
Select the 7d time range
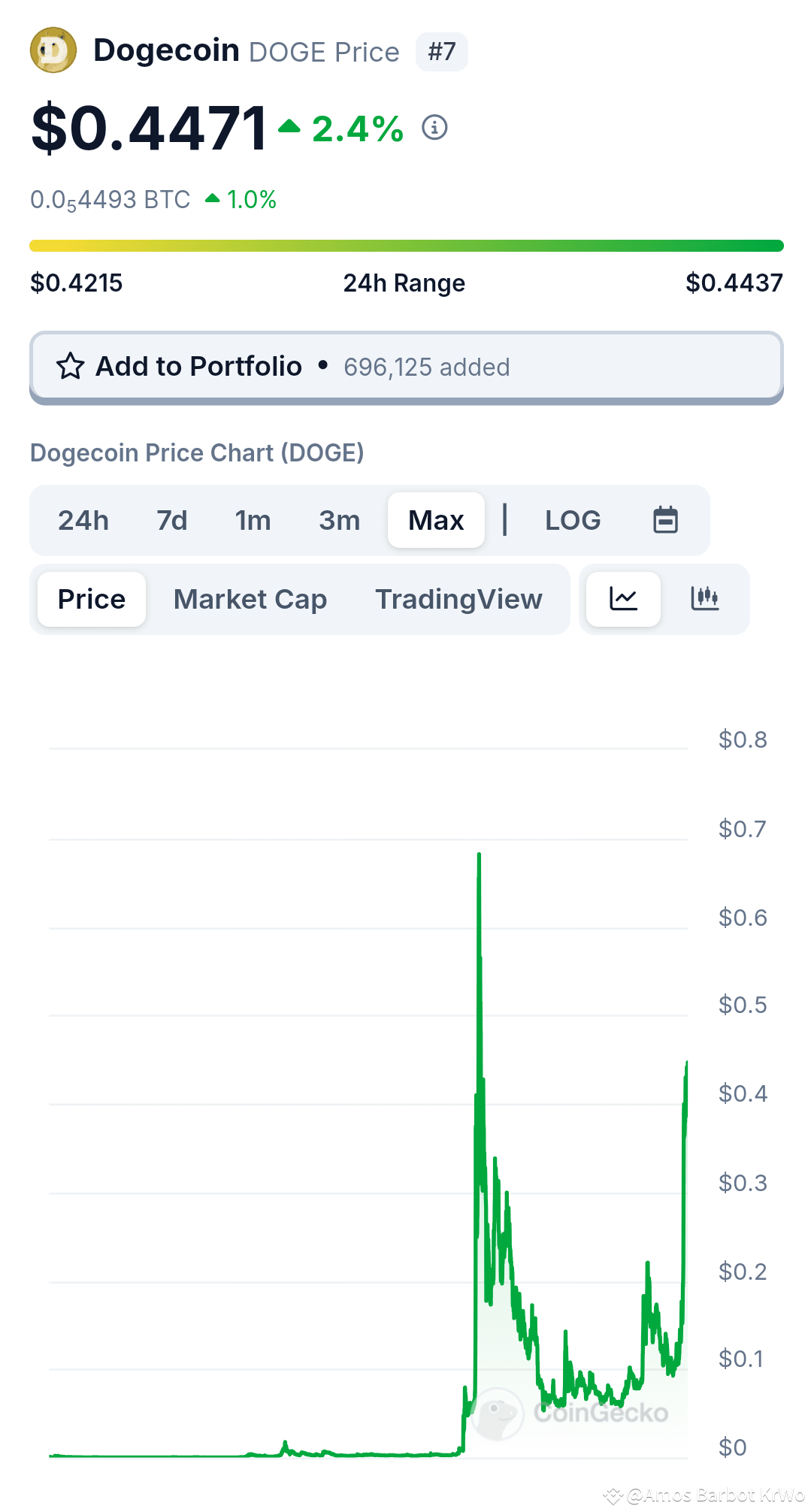171,520
